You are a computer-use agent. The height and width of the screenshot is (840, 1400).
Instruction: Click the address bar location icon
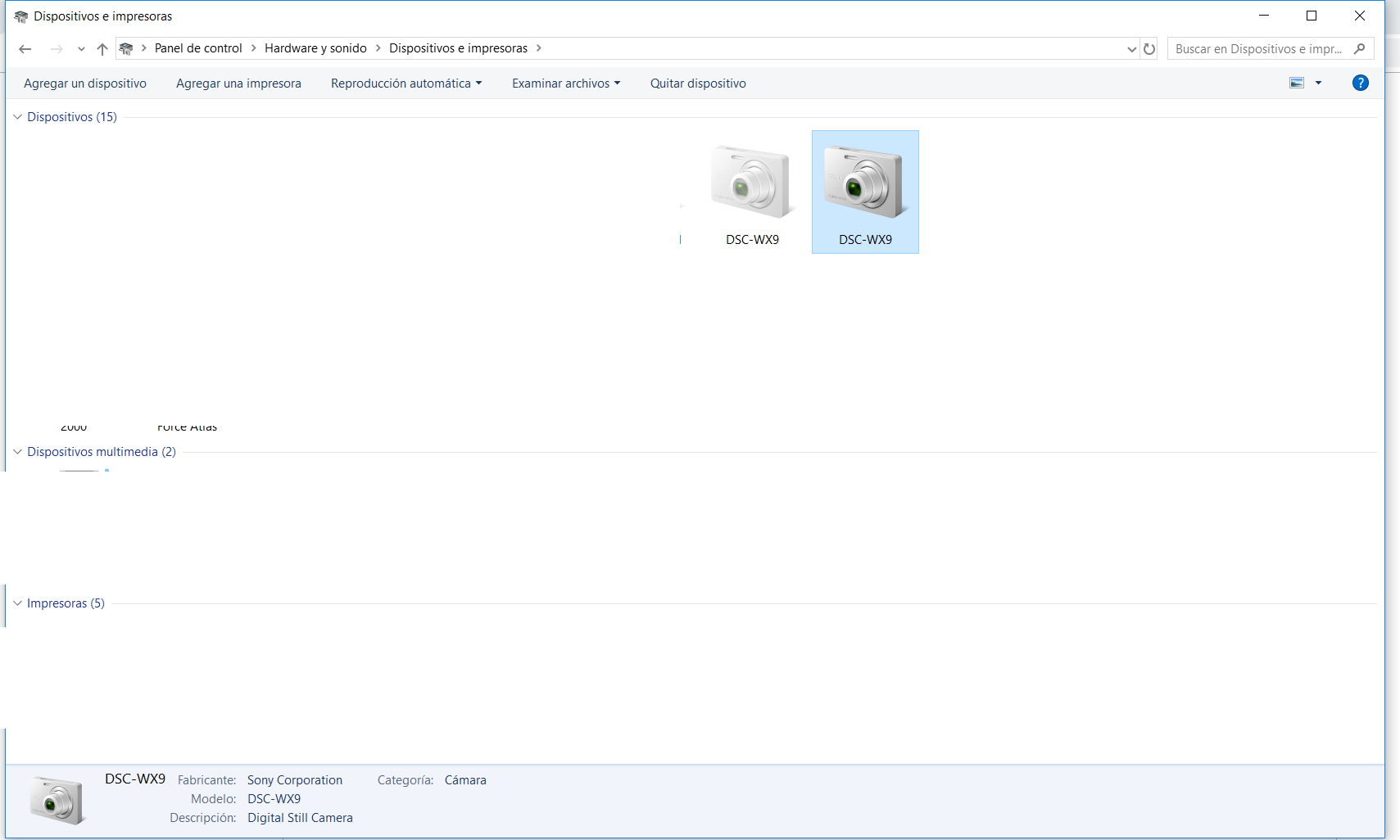coord(126,48)
